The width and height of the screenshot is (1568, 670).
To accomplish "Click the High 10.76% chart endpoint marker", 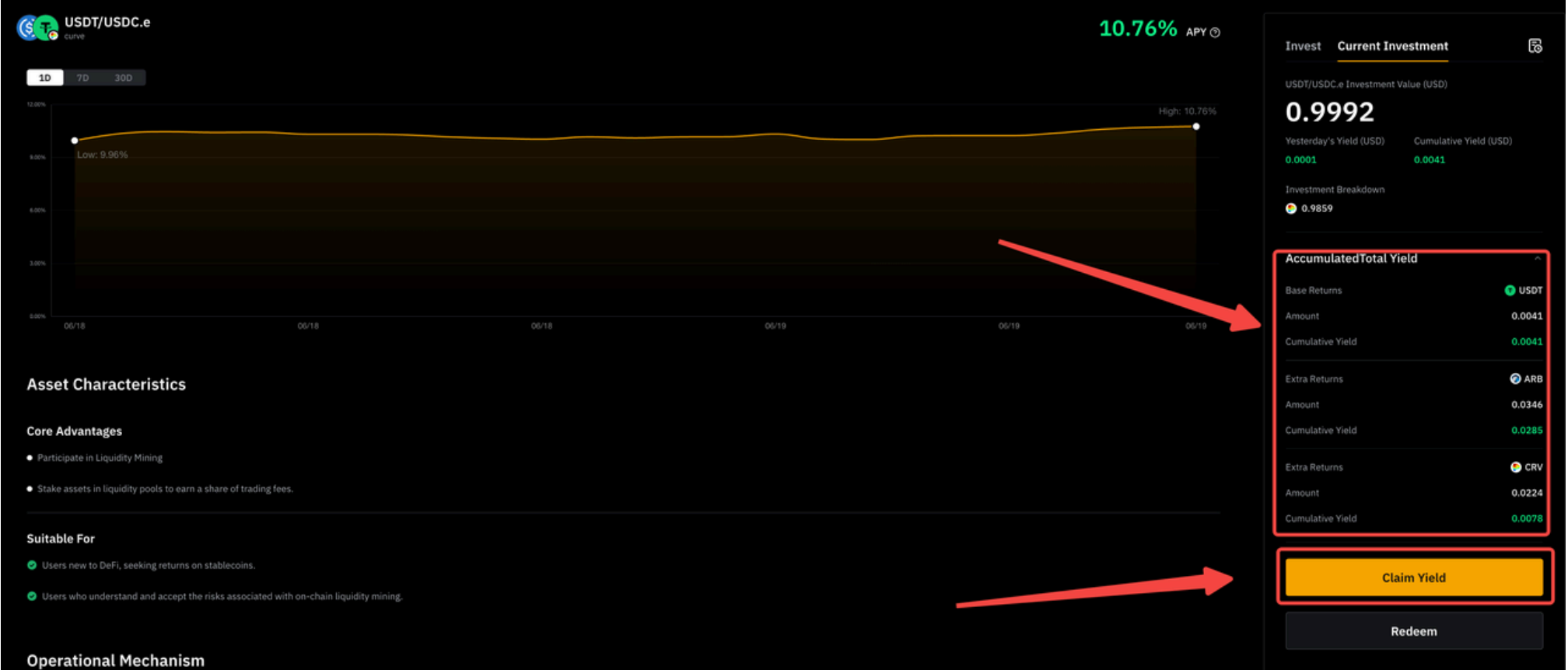I will [x=1195, y=127].
